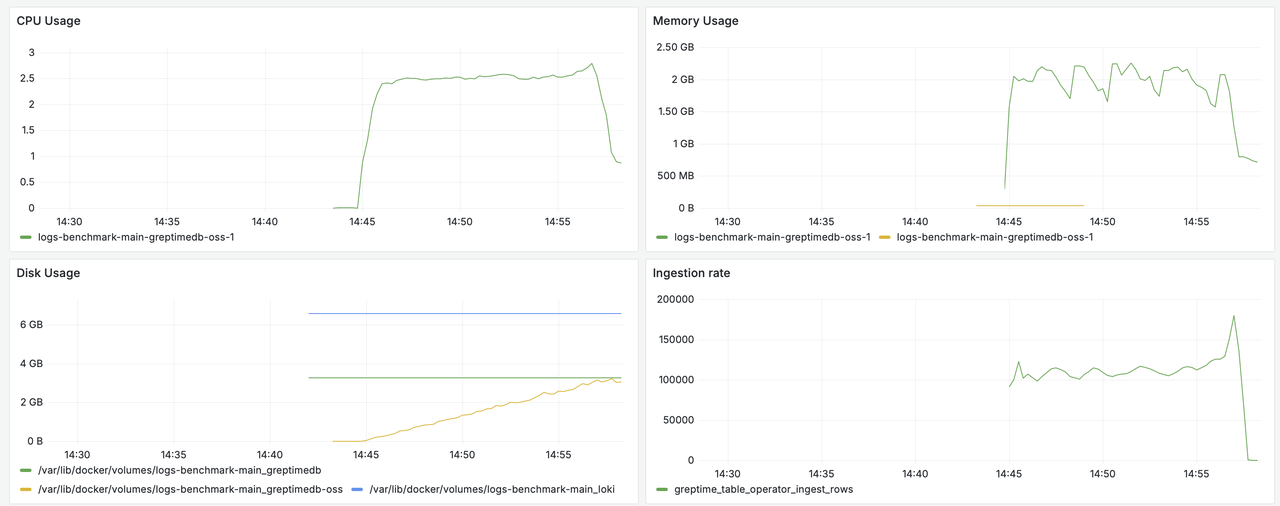Click green color swatch in Memory Usage legend
1280x506 pixels.
pyautogui.click(x=662, y=237)
